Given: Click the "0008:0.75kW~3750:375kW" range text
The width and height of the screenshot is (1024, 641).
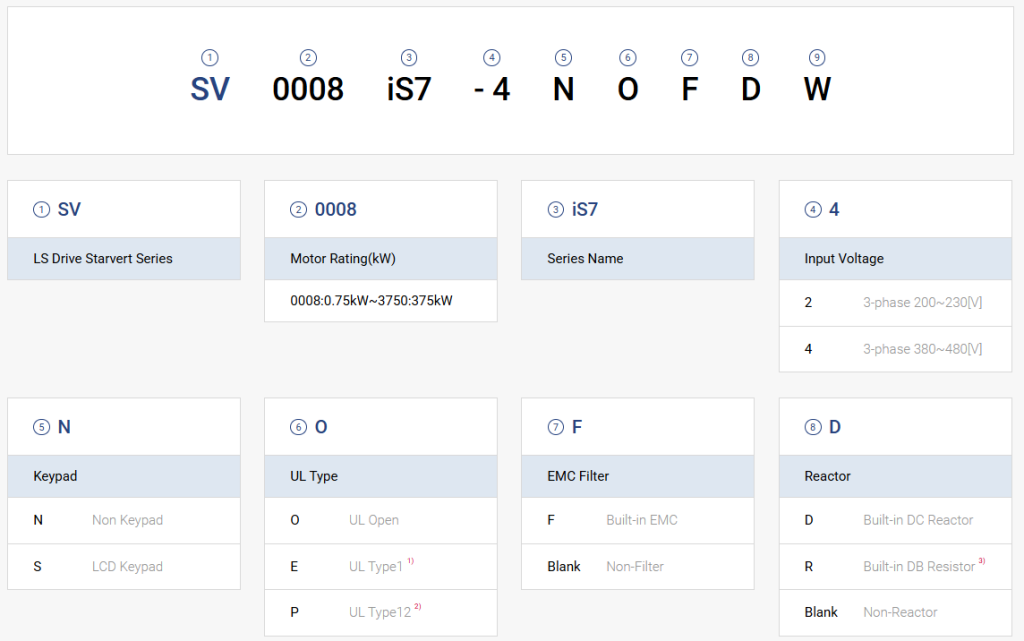Looking at the screenshot, I should pos(371,301).
